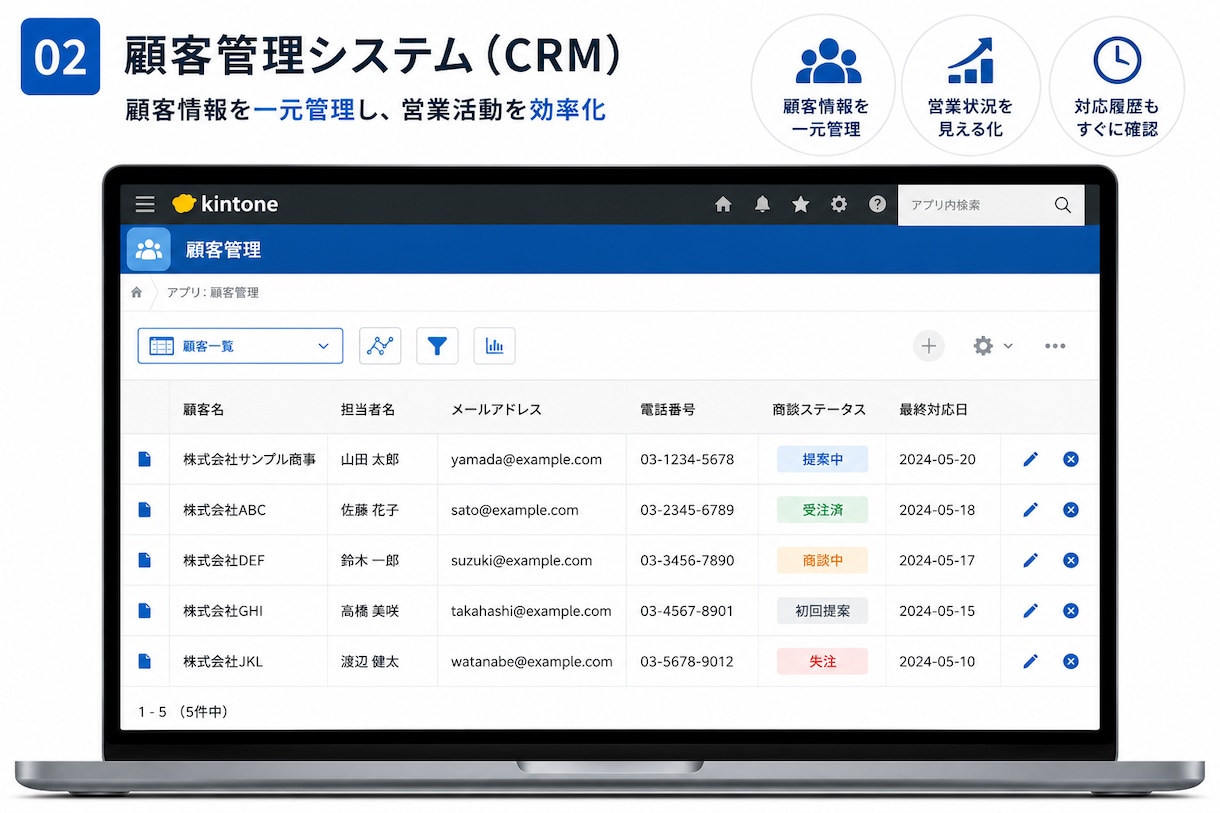Open the hamburger menu beside kintone logo

(145, 204)
